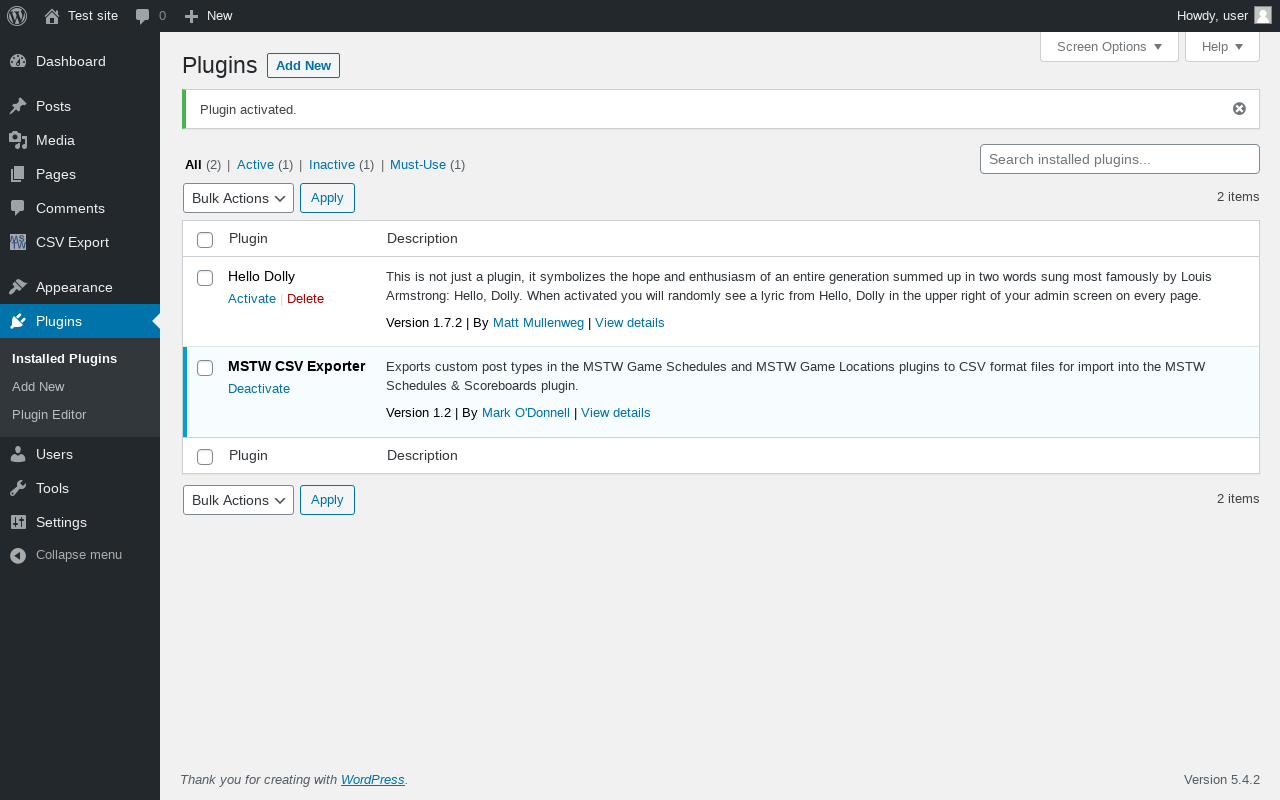Click the CSV Export menu icon

(18, 242)
